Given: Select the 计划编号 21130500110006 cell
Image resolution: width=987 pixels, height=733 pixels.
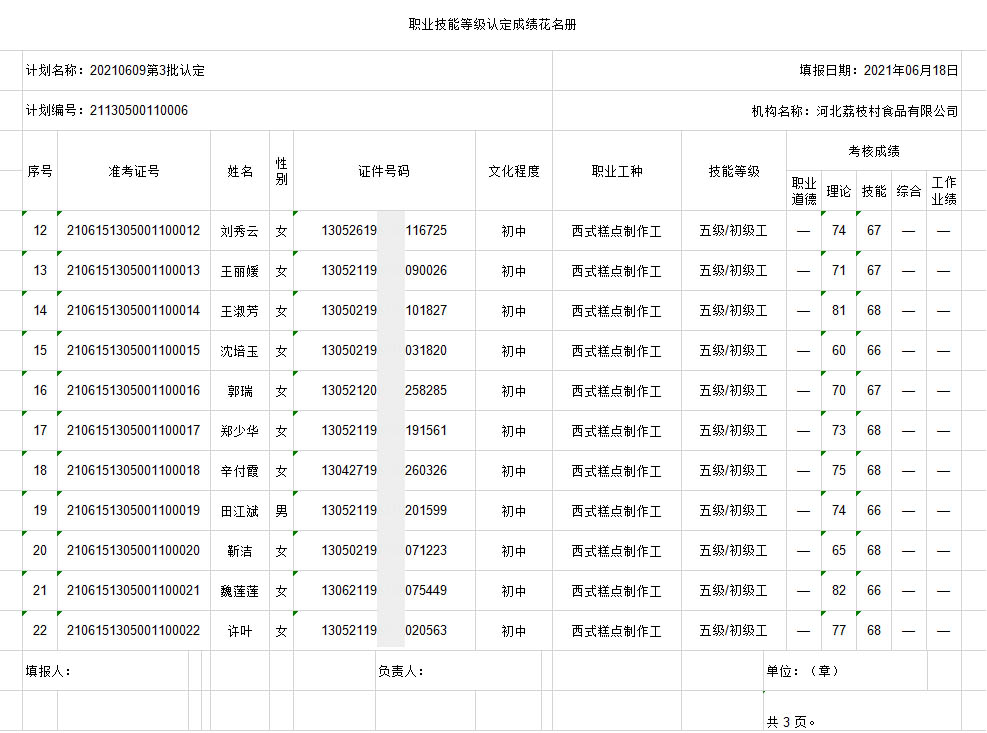Looking at the screenshot, I should coord(107,111).
